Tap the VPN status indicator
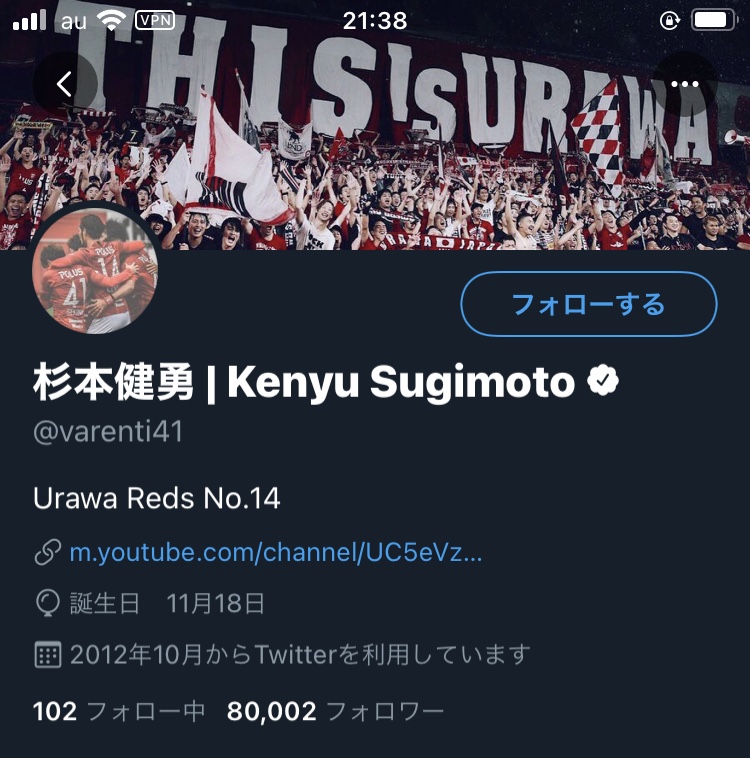The width and height of the screenshot is (750, 758). (x=155, y=20)
